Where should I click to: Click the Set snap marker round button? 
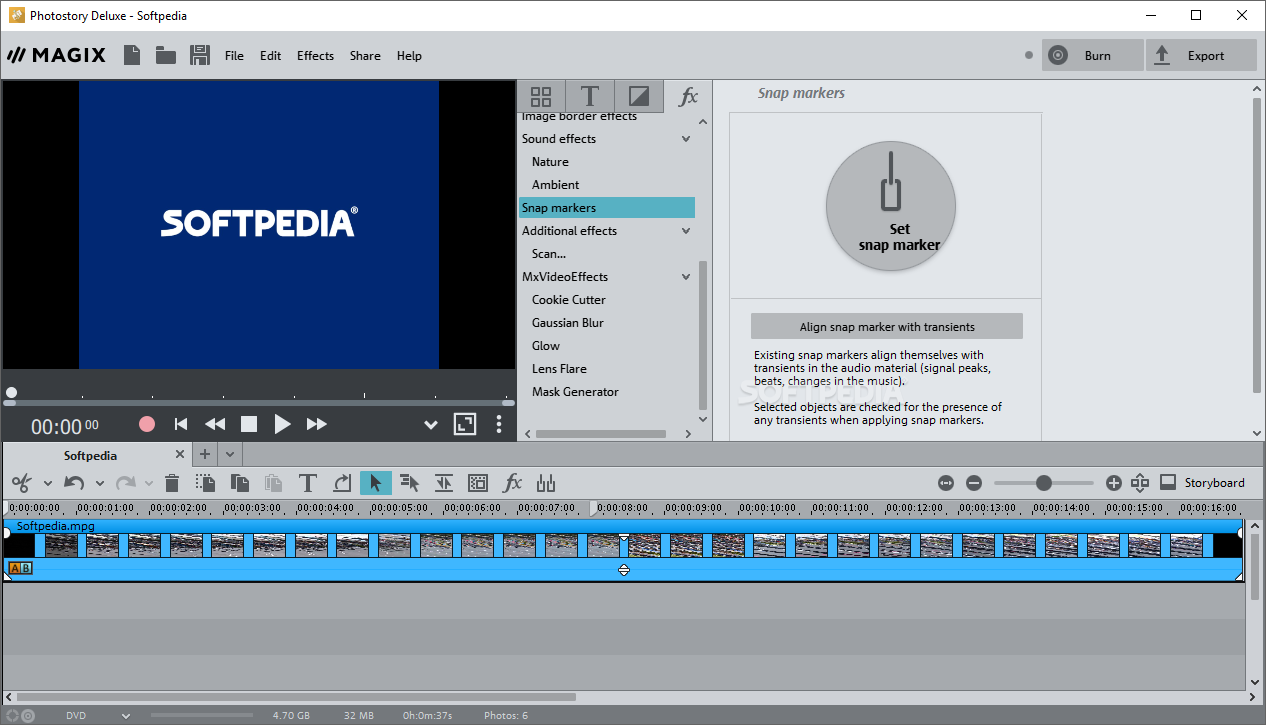coord(891,205)
